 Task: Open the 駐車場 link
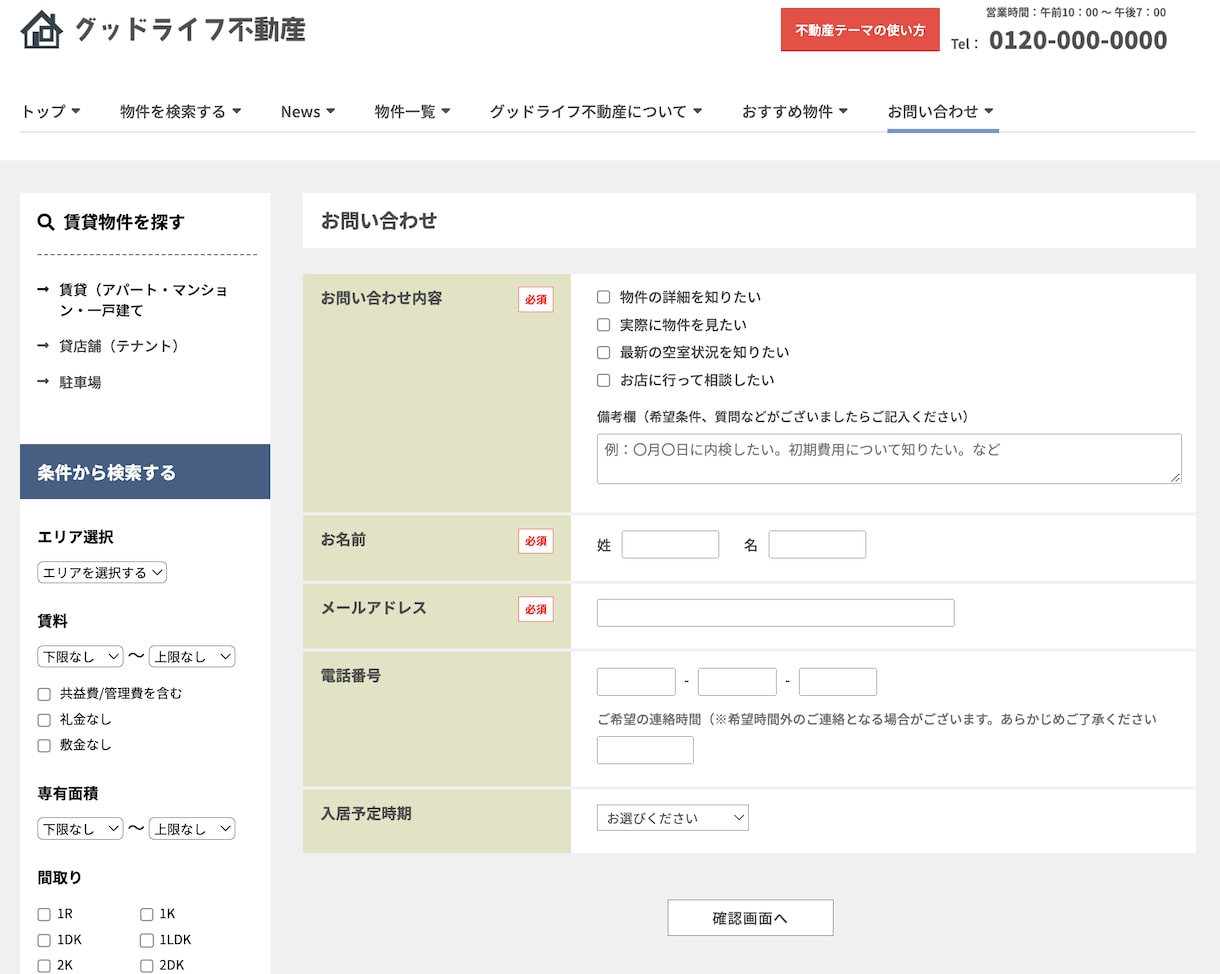coord(80,382)
